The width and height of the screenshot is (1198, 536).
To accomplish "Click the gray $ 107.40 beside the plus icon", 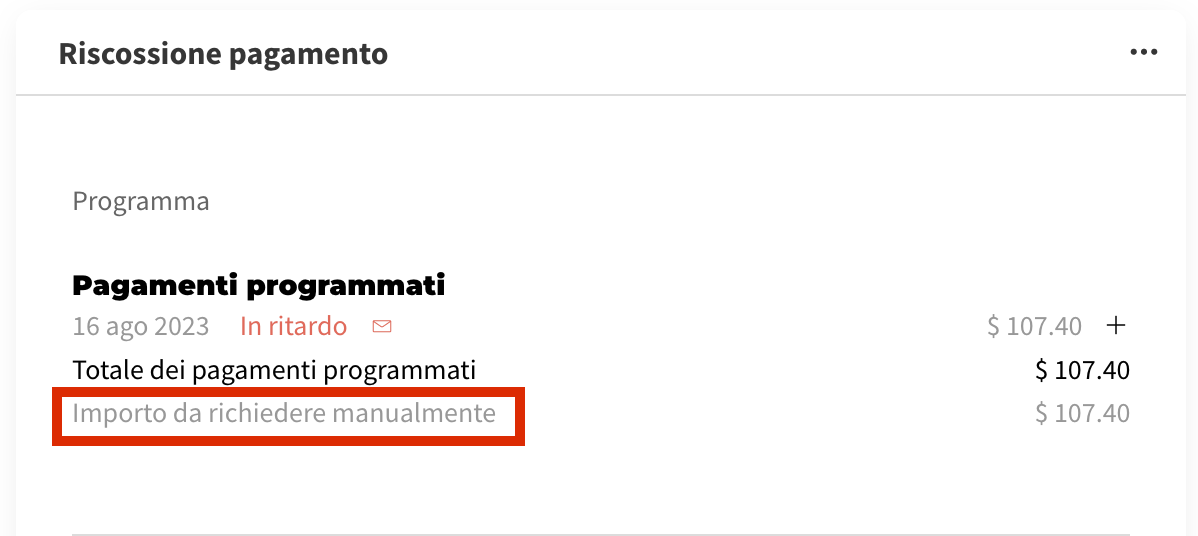I will tap(1034, 326).
